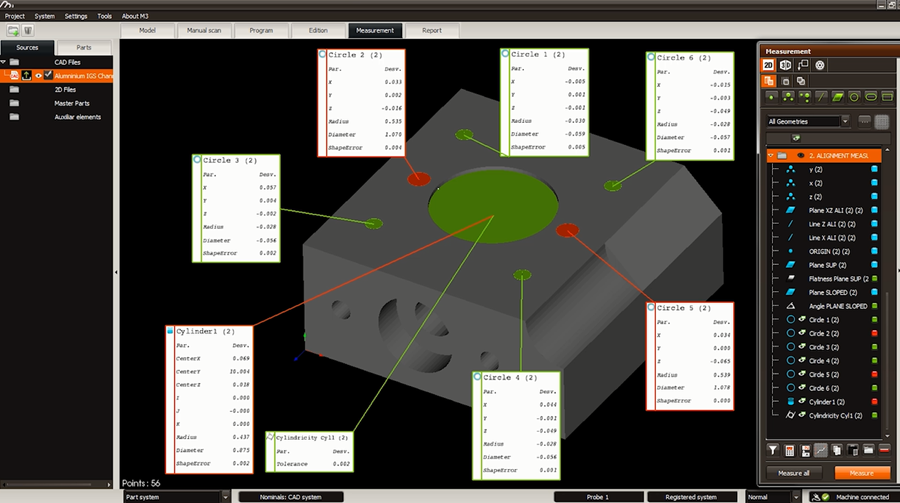The height and width of the screenshot is (503, 900).
Task: Toggle checkbox for Aluminium IGS file
Action: [x=48, y=75]
